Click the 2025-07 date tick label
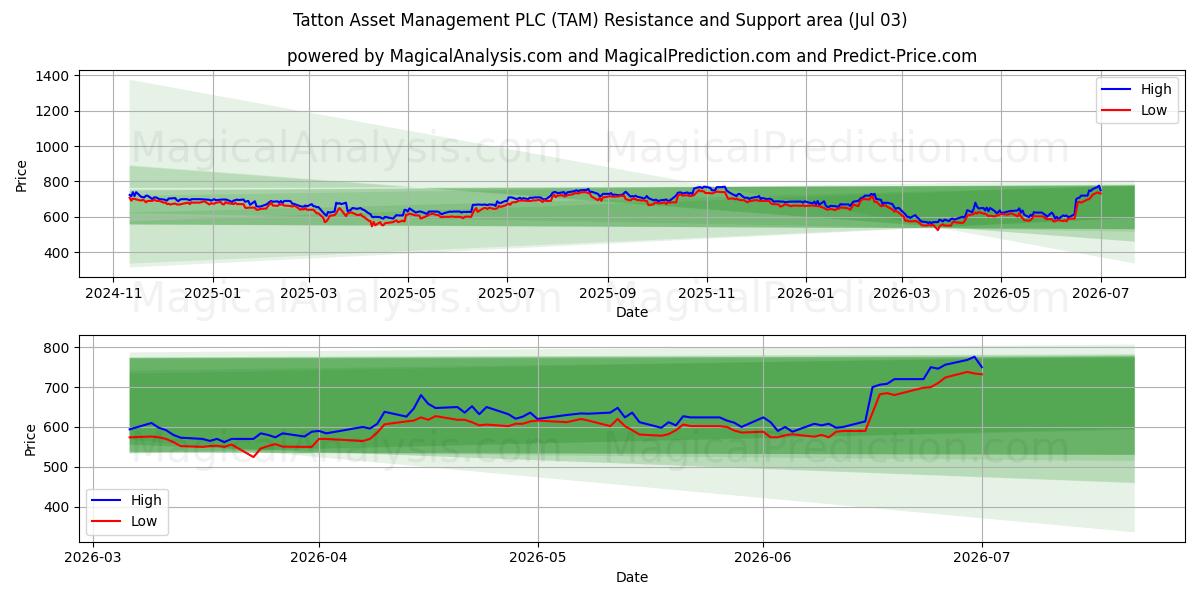Viewport: 1200px width, 600px height. pyautogui.click(x=507, y=294)
